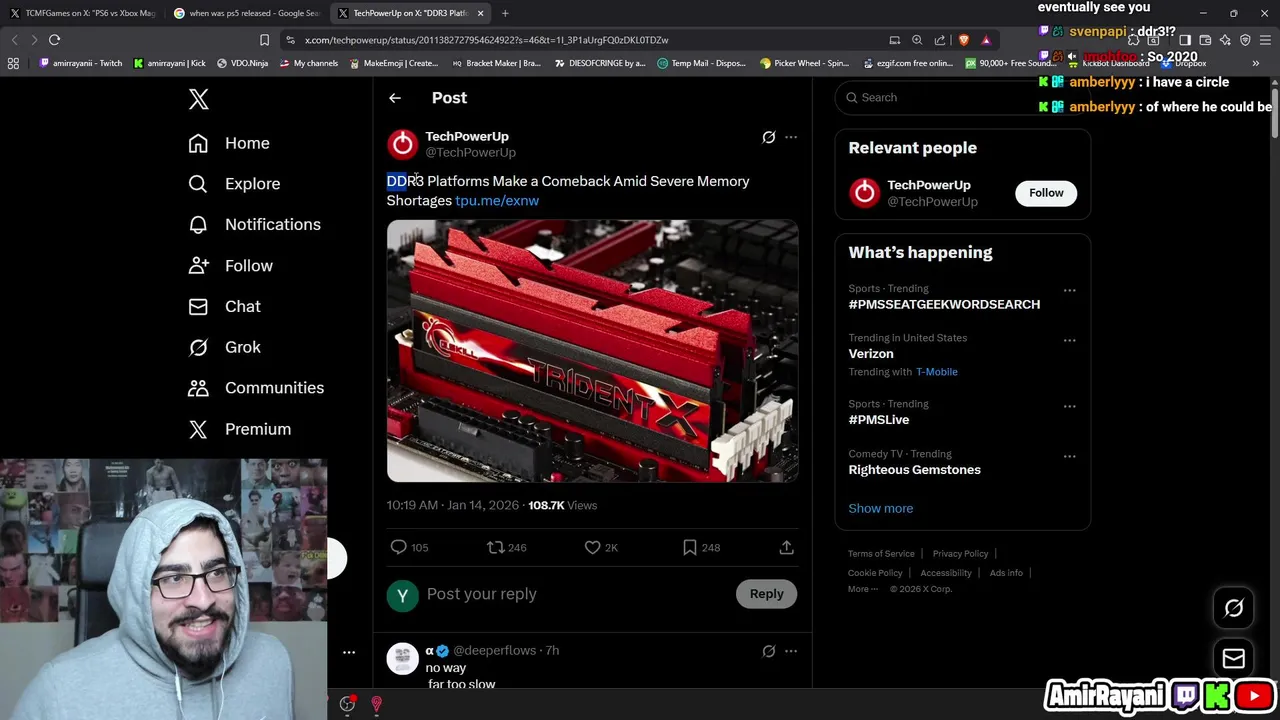Open Ads info footer link
The width and height of the screenshot is (1280, 720).
(x=1006, y=573)
